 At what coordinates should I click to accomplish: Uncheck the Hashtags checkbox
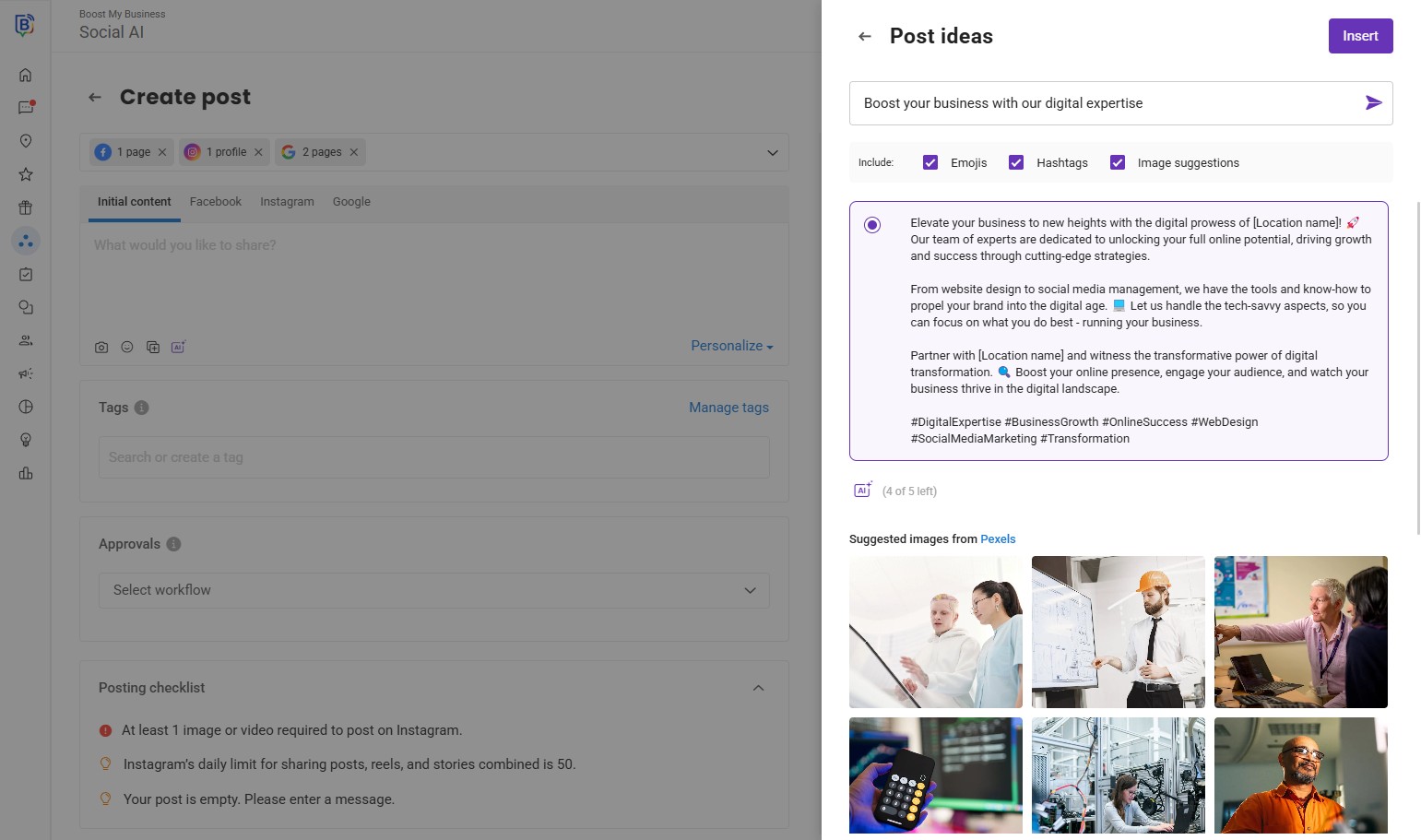click(1016, 163)
